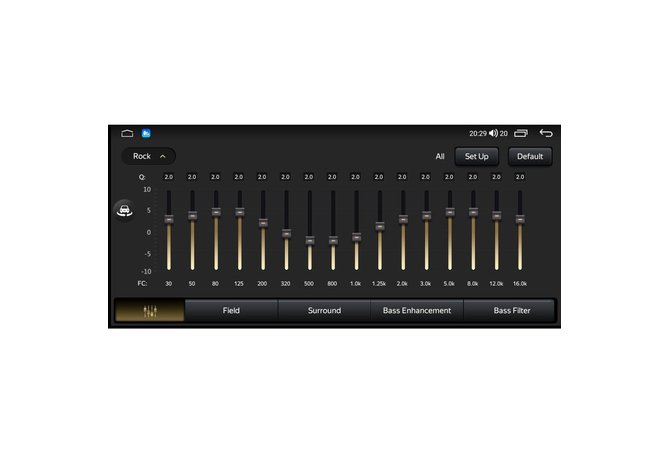Image resolution: width=670 pixels, height=453 pixels.
Task: Open the blue app icon in status bar
Action: pyautogui.click(x=146, y=133)
